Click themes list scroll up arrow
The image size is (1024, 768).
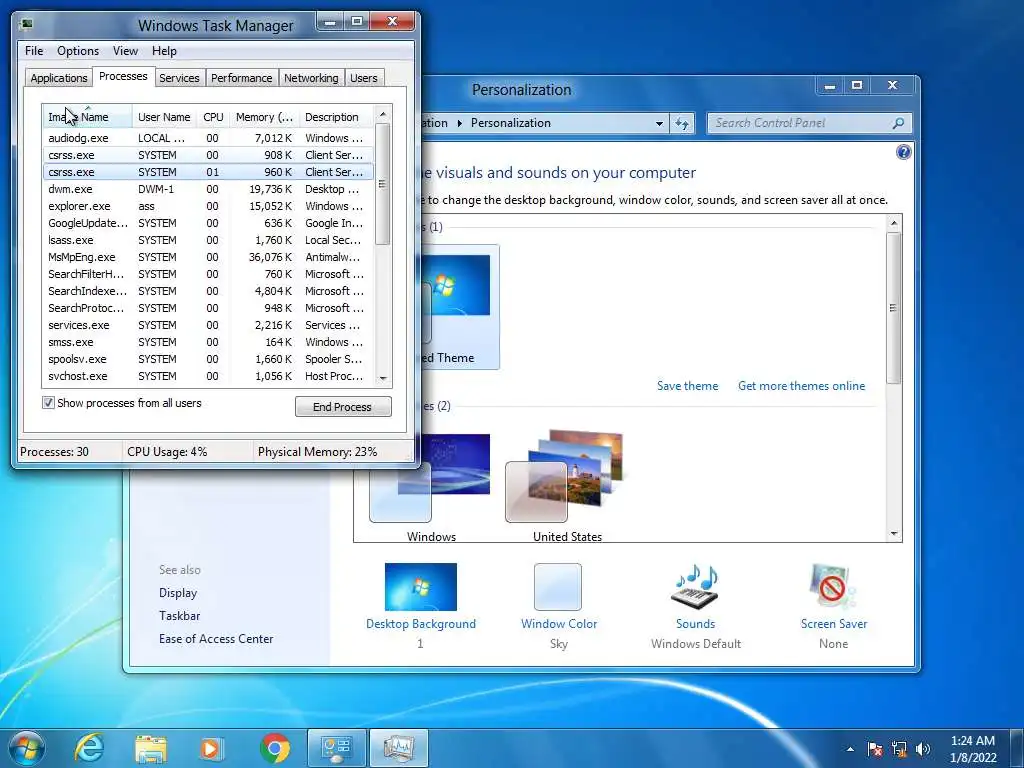click(894, 223)
